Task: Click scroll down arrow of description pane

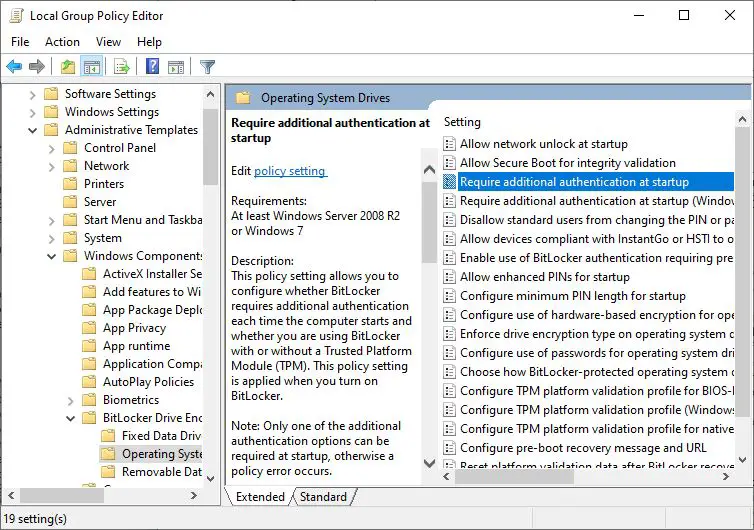Action: click(429, 463)
